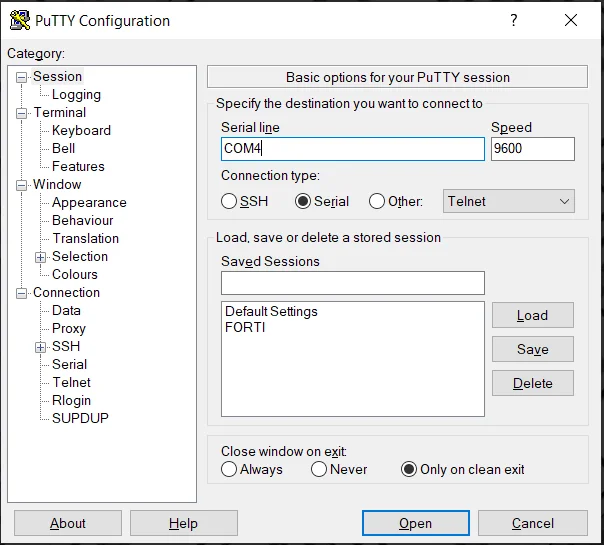Open Data settings category

[x=66, y=310]
